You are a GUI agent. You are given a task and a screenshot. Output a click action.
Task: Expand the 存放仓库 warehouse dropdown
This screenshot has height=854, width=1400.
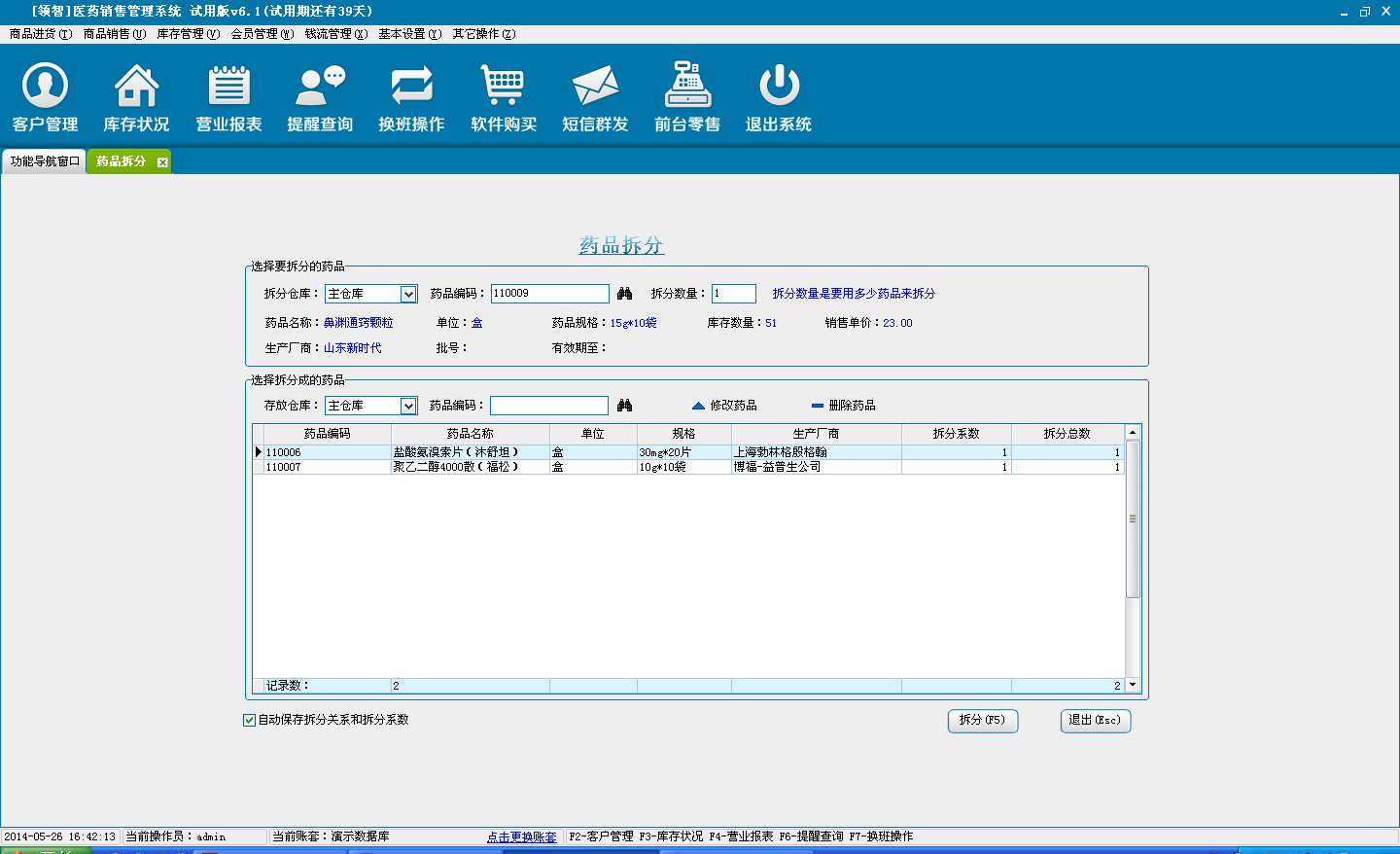coord(408,406)
